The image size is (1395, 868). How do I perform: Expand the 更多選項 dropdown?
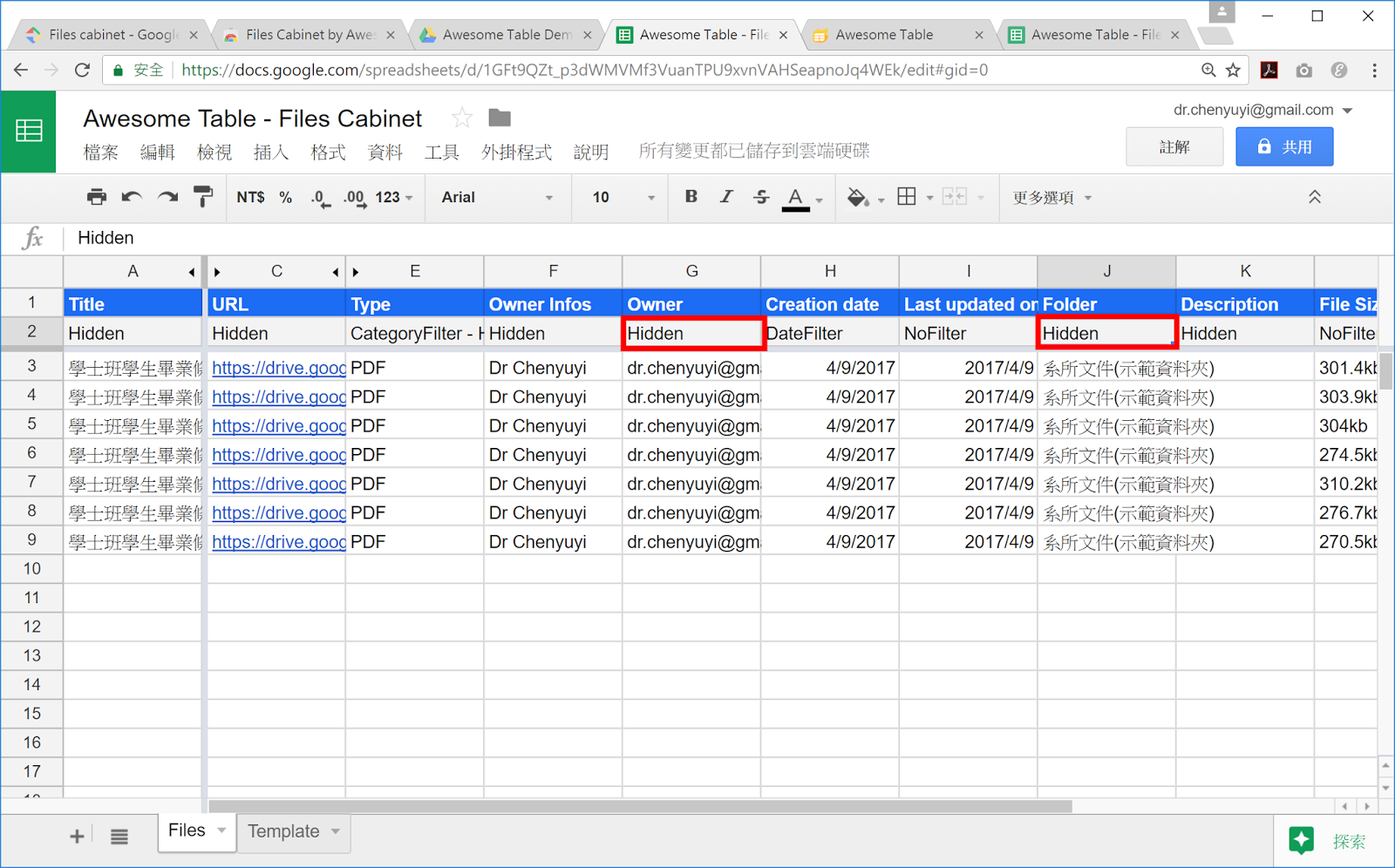1052,198
